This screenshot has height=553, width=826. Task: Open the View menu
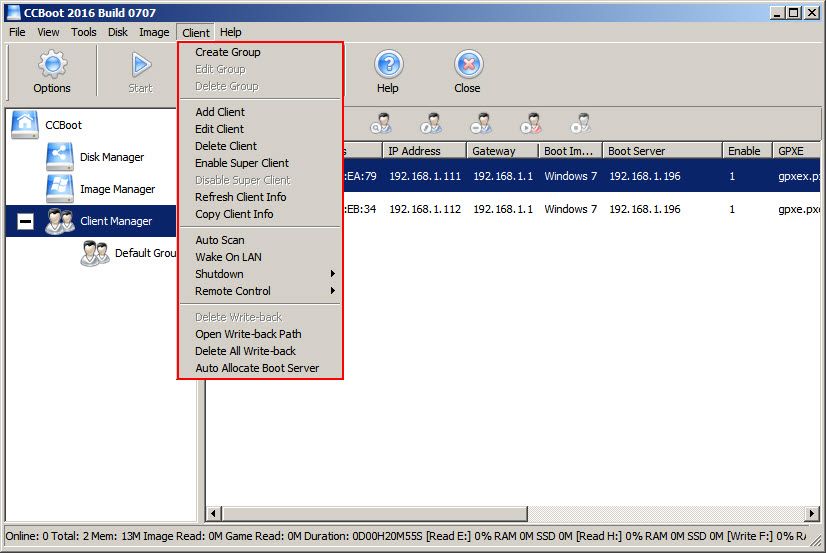click(x=48, y=32)
